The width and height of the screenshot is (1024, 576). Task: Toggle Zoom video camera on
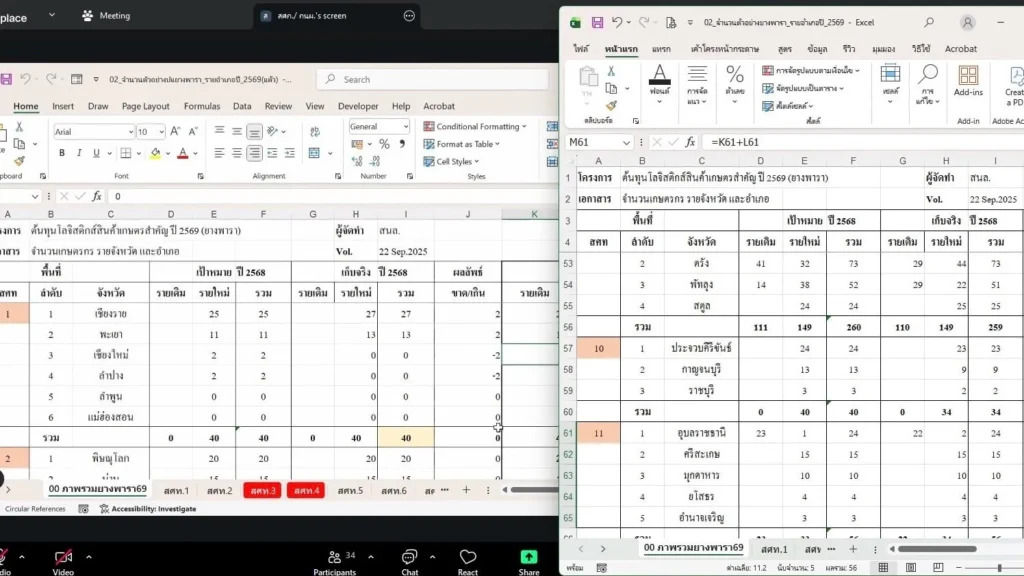point(63,561)
